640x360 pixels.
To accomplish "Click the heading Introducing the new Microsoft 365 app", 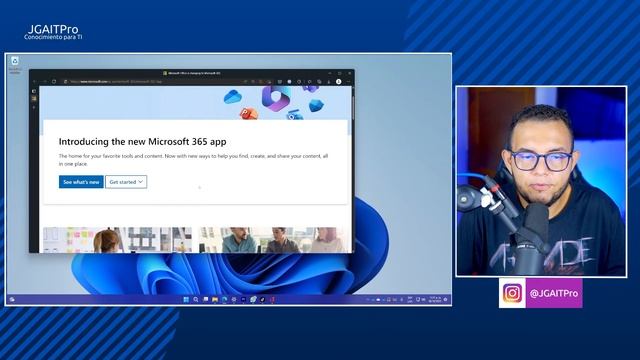I will tap(142, 142).
